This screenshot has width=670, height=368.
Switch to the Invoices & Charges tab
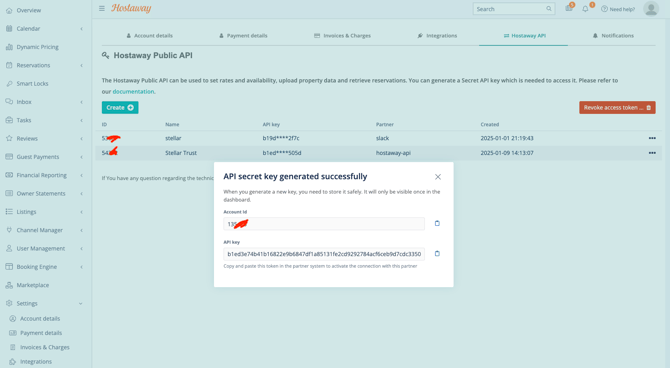tap(342, 35)
